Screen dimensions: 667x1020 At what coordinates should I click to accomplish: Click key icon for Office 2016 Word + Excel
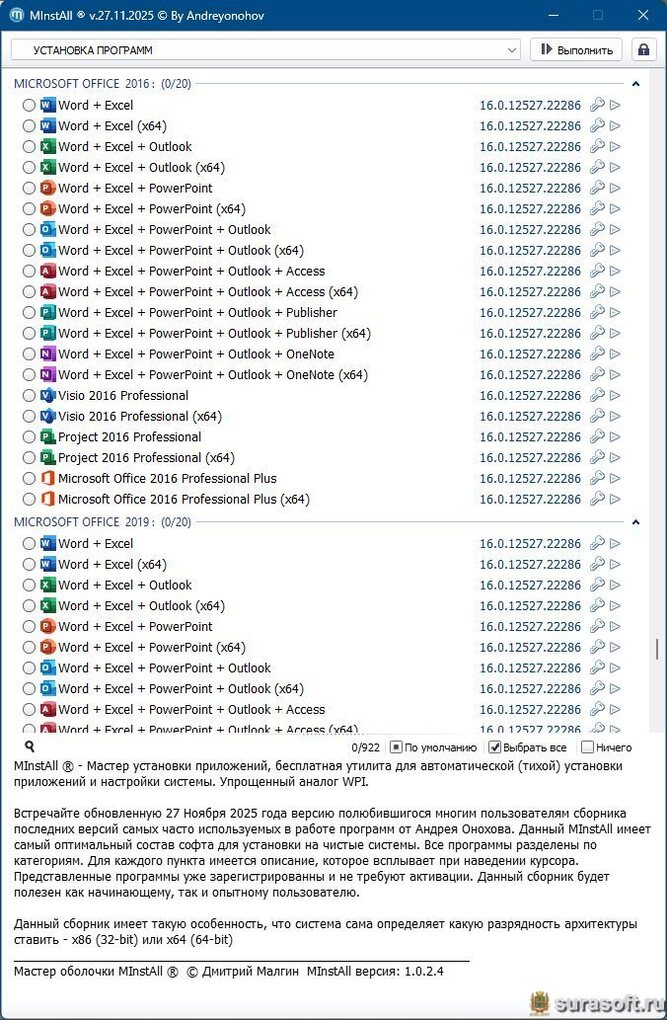click(597, 105)
